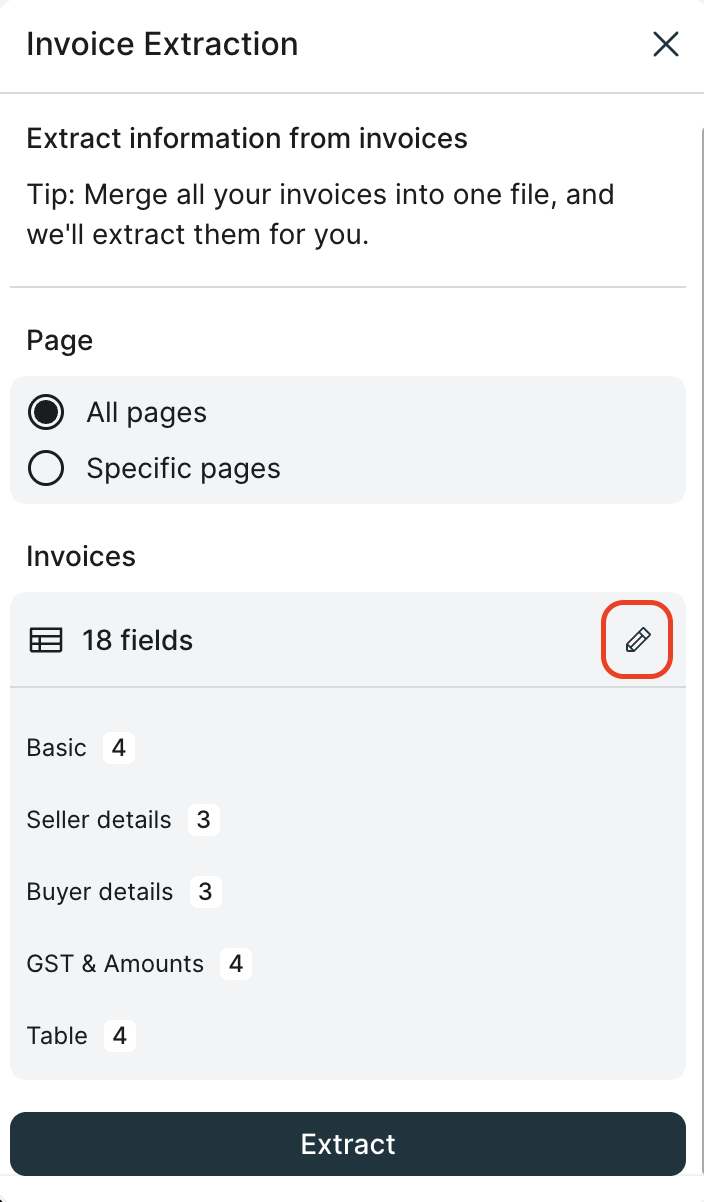The image size is (704, 1202).
Task: Click the grid icon in the Invoices section
Action: pos(45,640)
